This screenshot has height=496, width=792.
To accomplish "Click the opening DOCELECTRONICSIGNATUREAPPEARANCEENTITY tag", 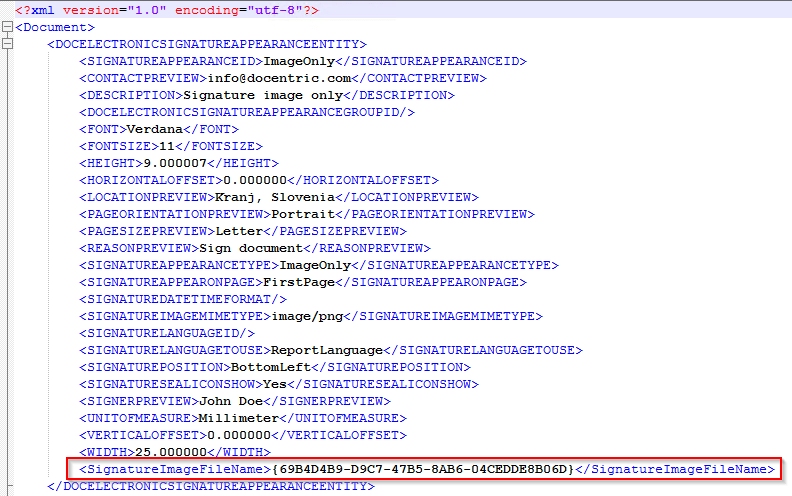I will click(x=207, y=44).
